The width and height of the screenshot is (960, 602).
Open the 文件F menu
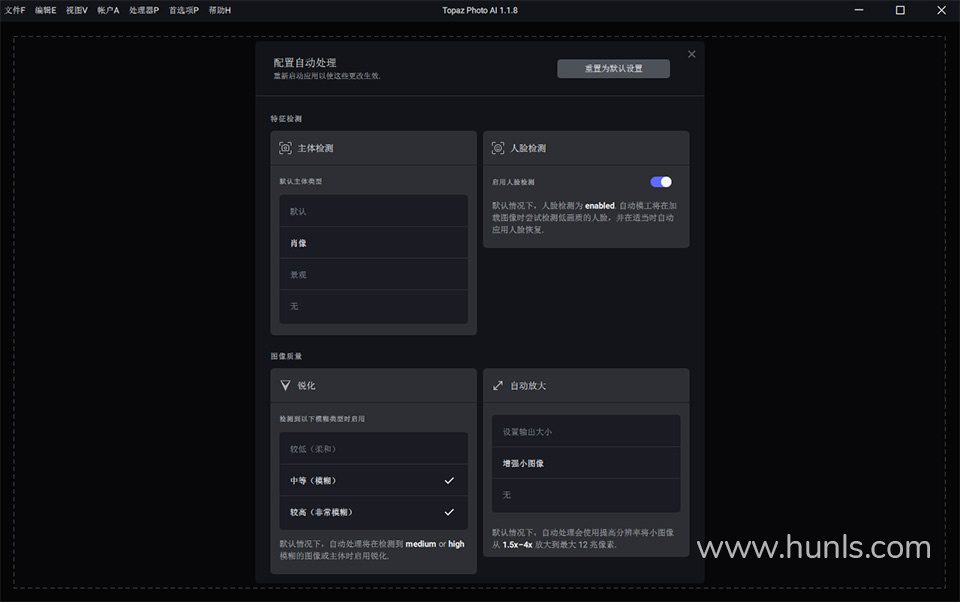(15, 10)
